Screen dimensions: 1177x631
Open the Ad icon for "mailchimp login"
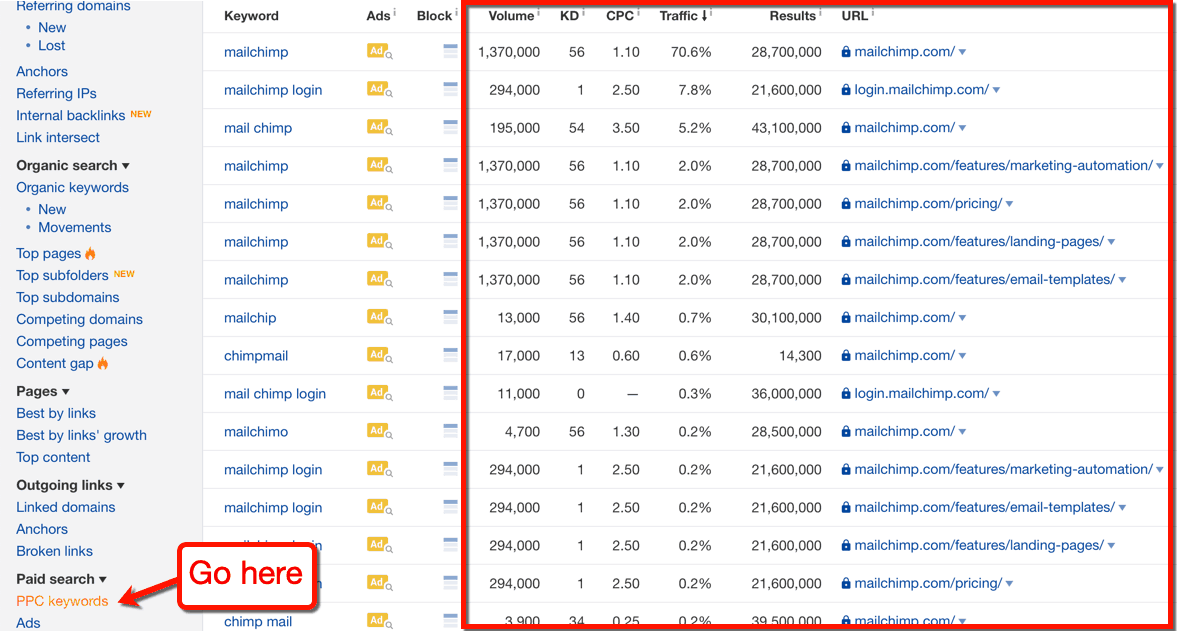[x=378, y=90]
